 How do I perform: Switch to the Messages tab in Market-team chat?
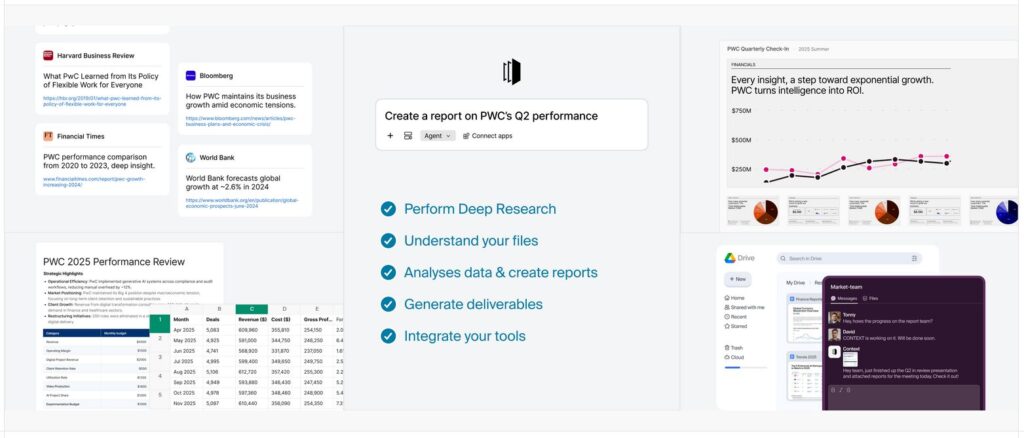pyautogui.click(x=844, y=298)
